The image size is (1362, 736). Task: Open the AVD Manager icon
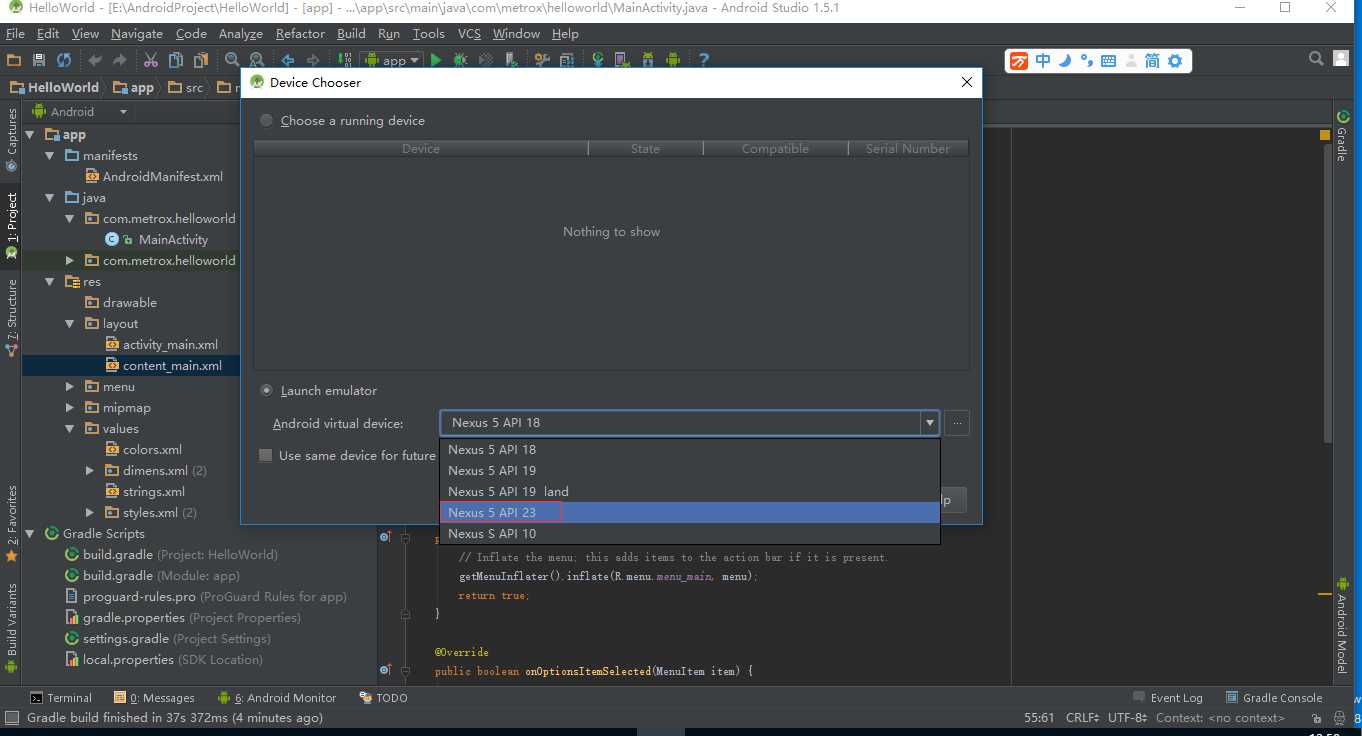[x=622, y=60]
